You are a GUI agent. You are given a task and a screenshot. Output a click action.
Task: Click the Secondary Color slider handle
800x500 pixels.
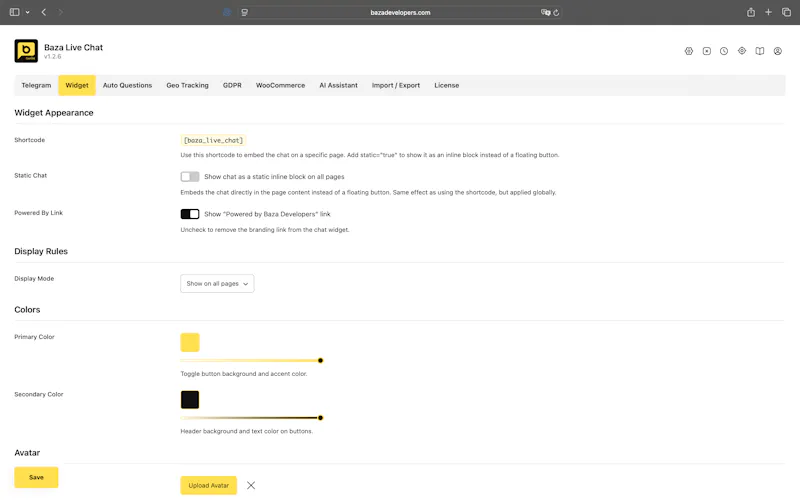[320, 418]
